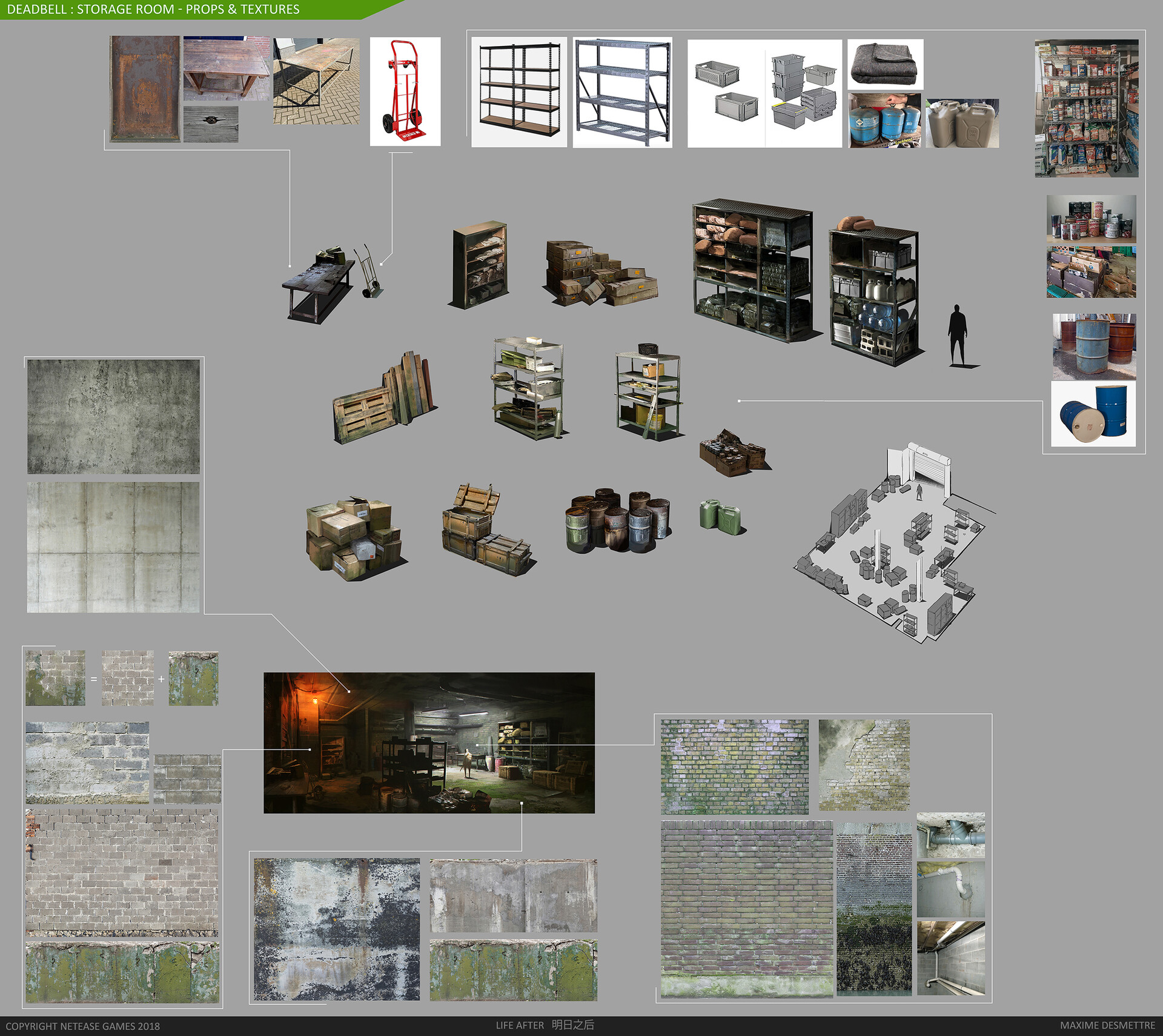Screen dimensions: 1163x1036
Task: Click the Copyright NetEase Games 2018 text
Action: click(83, 1026)
